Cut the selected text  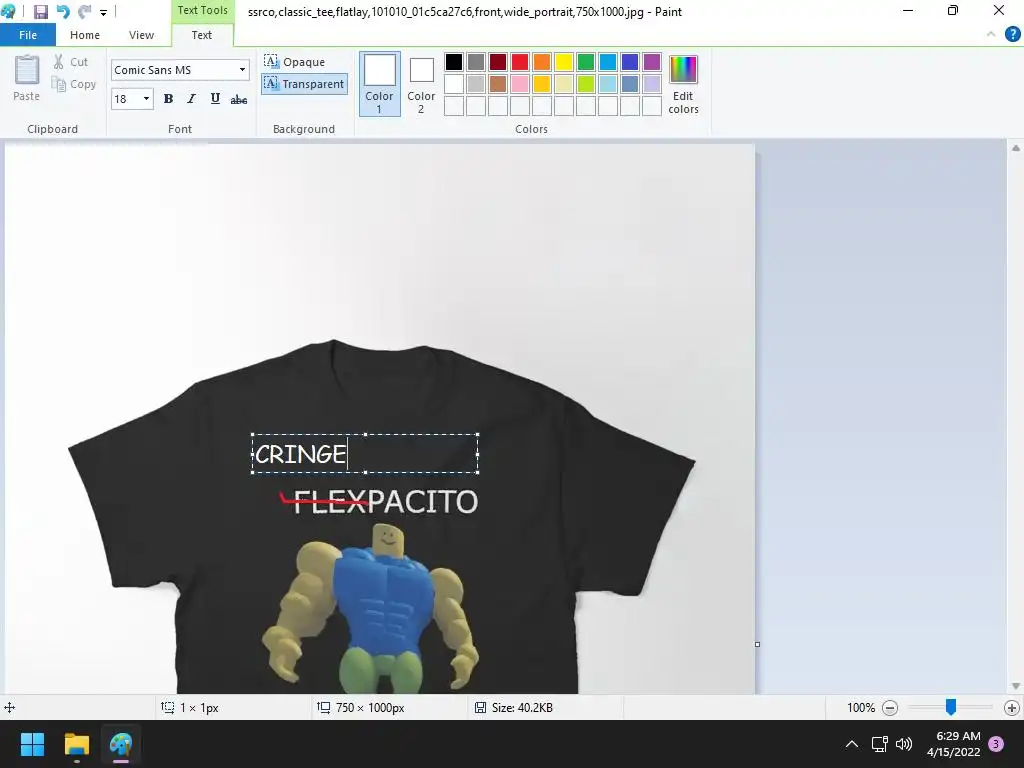pyautogui.click(x=71, y=61)
